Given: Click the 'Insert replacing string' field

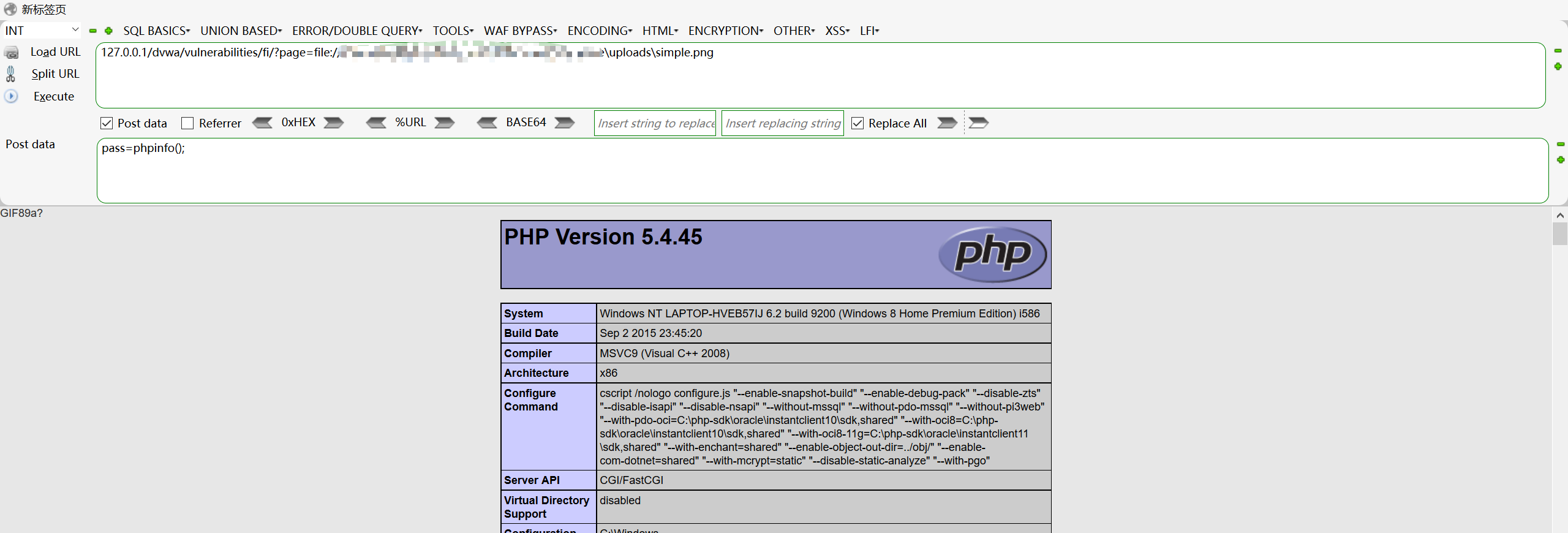Looking at the screenshot, I should [x=782, y=123].
